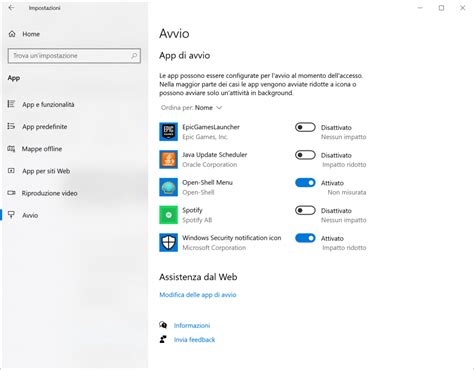Open App e funzionalità
474x370 pixels.
(48, 104)
